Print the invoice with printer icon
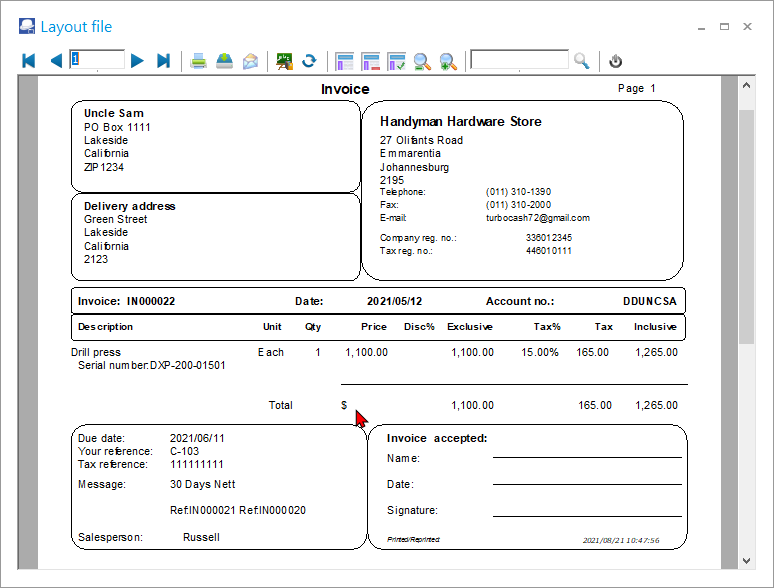Image resolution: width=774 pixels, height=588 pixels. pos(199,61)
